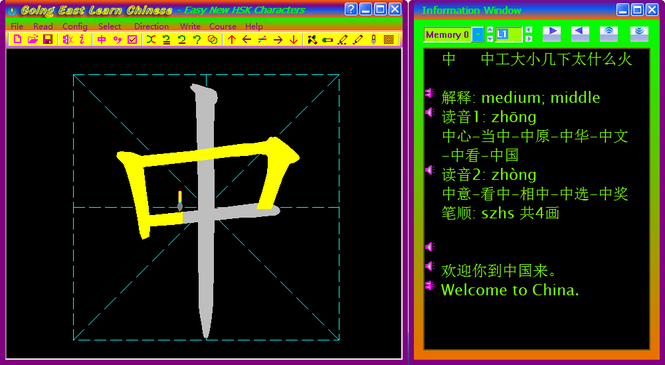Click the up stepper beside Memory dropdown
The width and height of the screenshot is (665, 365).
pyautogui.click(x=490, y=30)
